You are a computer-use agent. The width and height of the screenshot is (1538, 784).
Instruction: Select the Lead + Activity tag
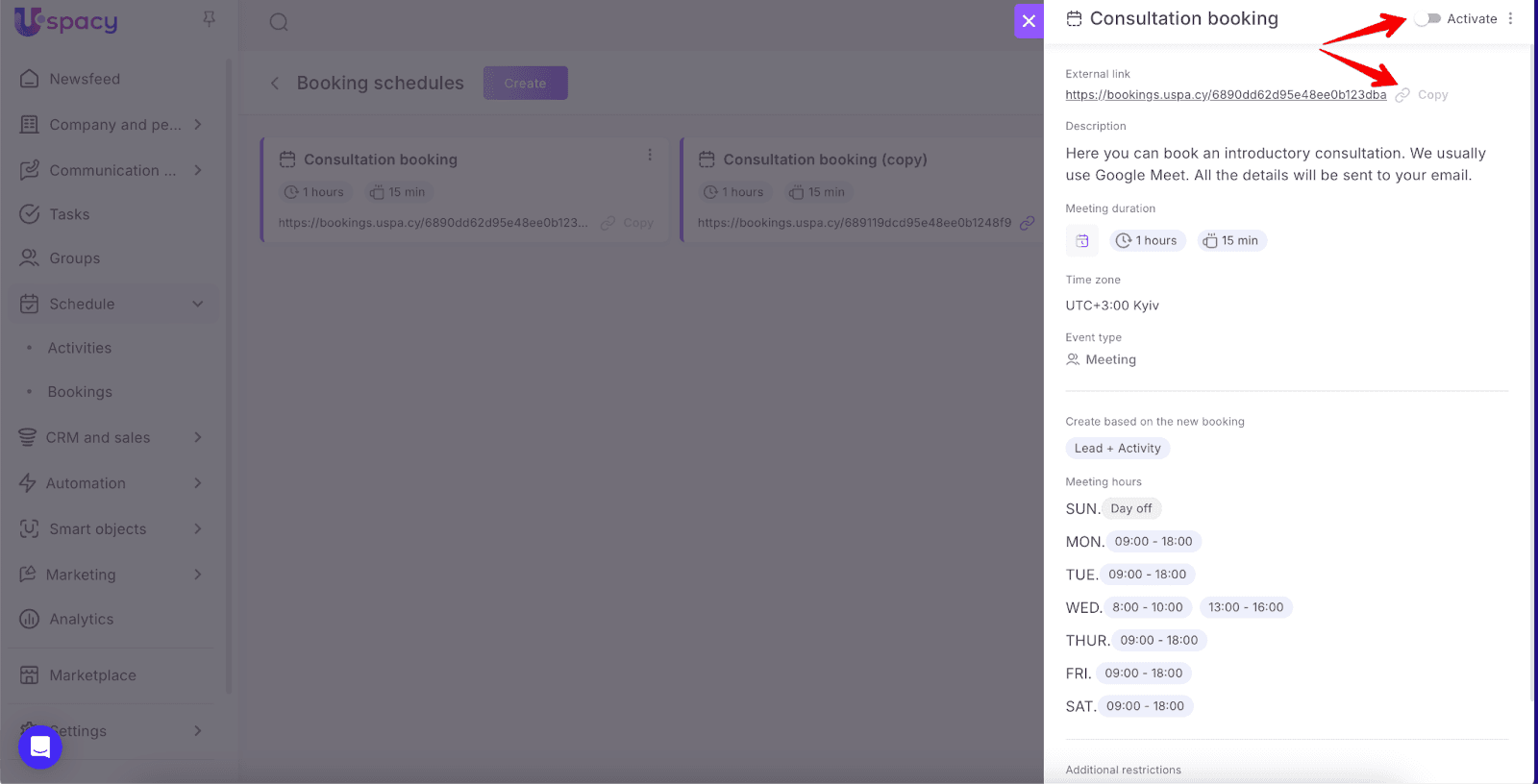[1117, 449]
